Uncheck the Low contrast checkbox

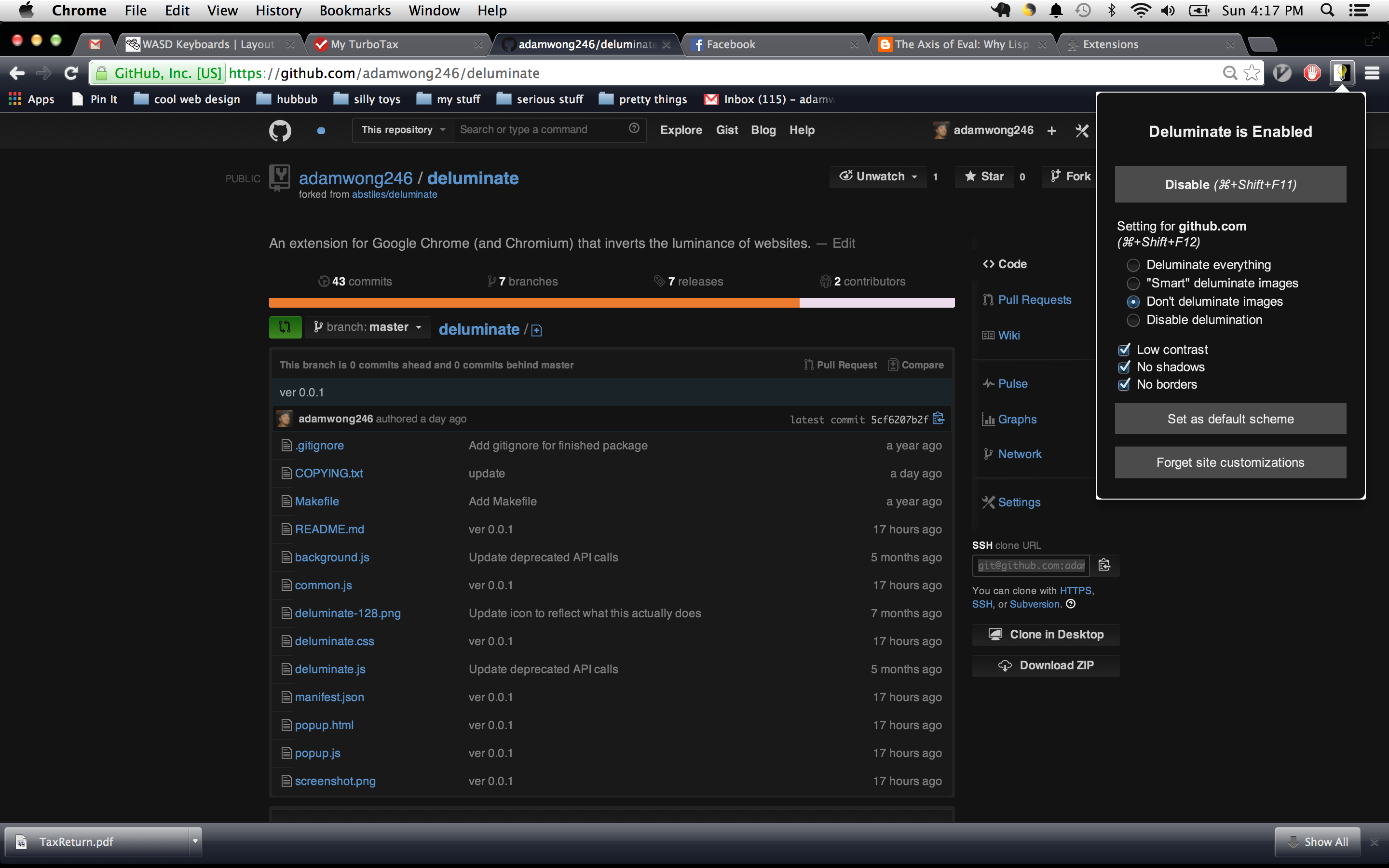point(1124,350)
